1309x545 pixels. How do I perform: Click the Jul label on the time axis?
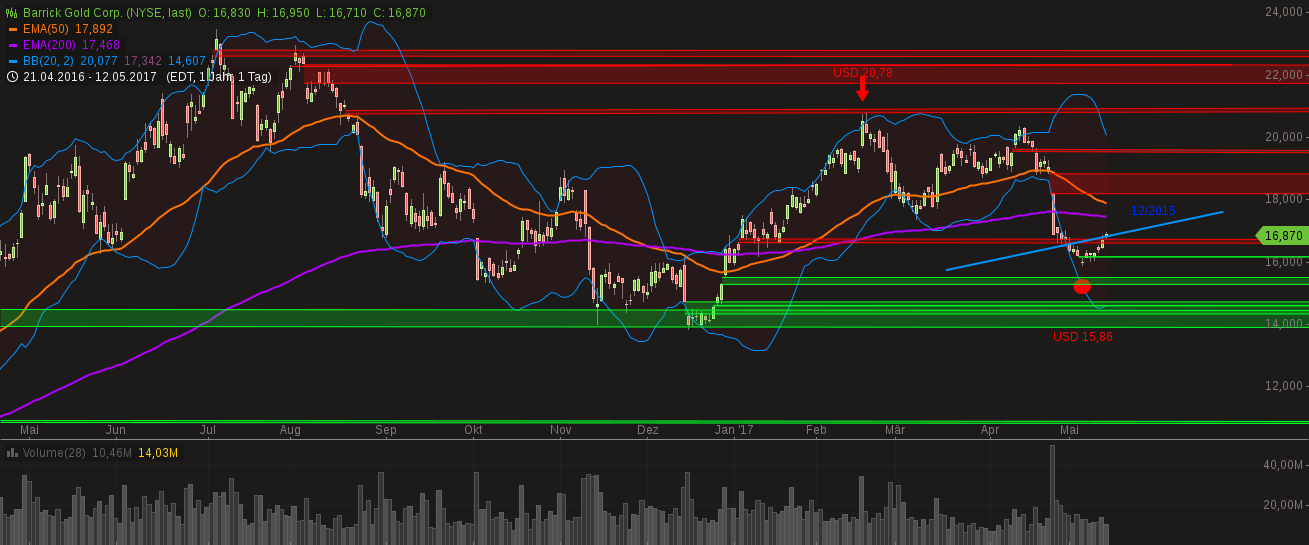[x=209, y=430]
